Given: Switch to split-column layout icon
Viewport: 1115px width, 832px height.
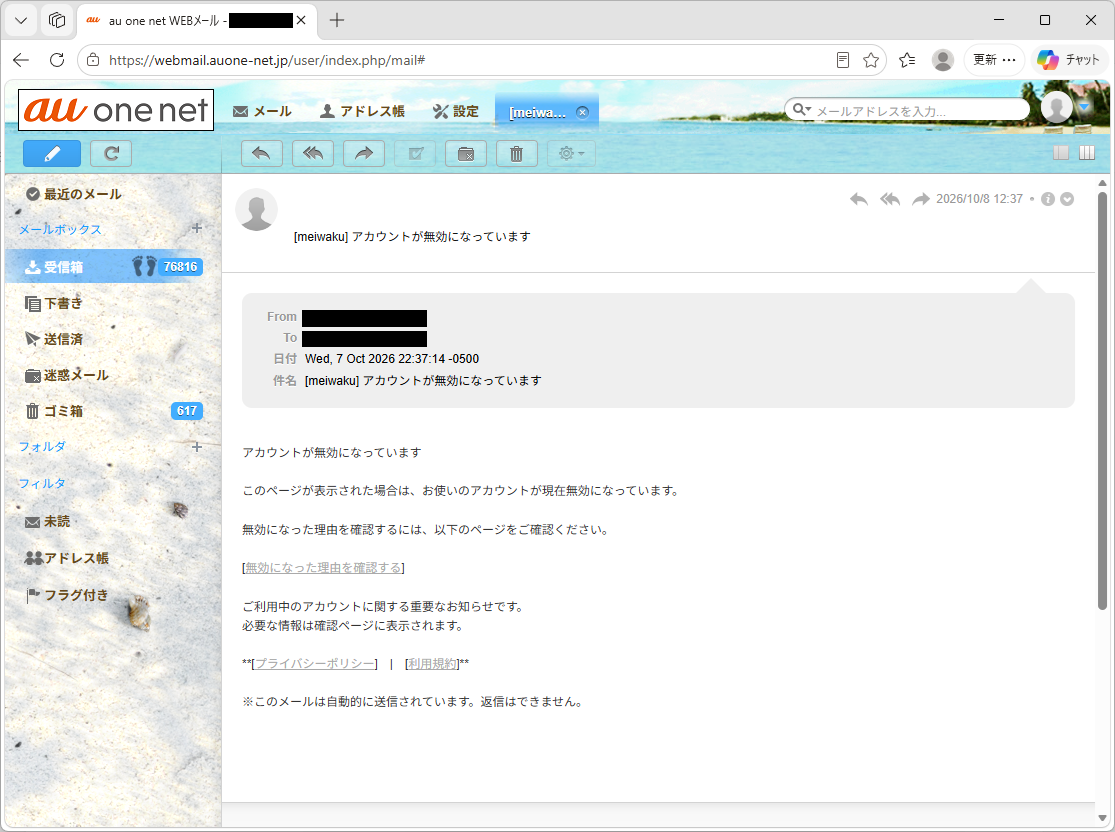Looking at the screenshot, I should pos(1087,153).
